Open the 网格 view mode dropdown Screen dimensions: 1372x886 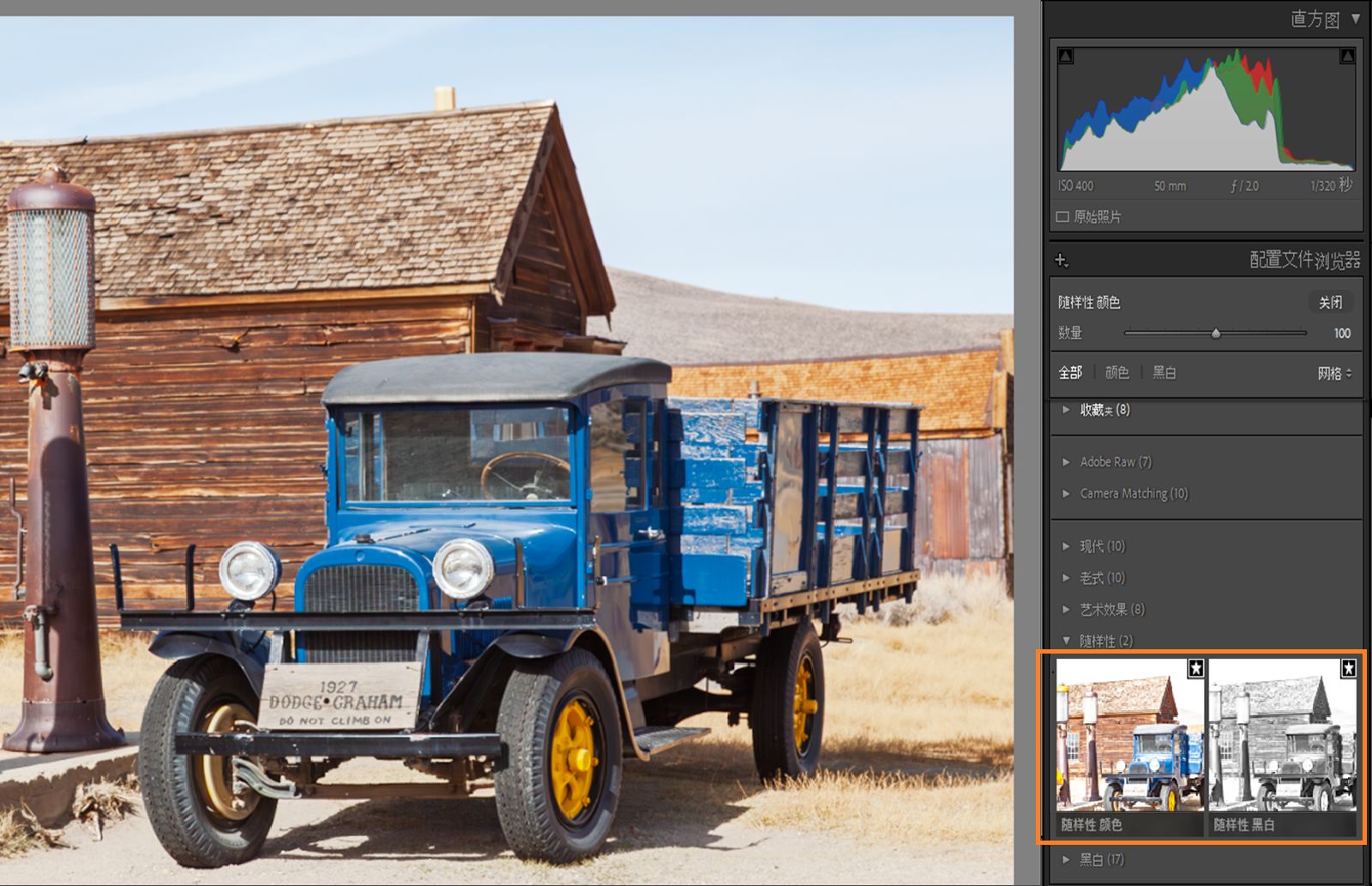click(1334, 373)
